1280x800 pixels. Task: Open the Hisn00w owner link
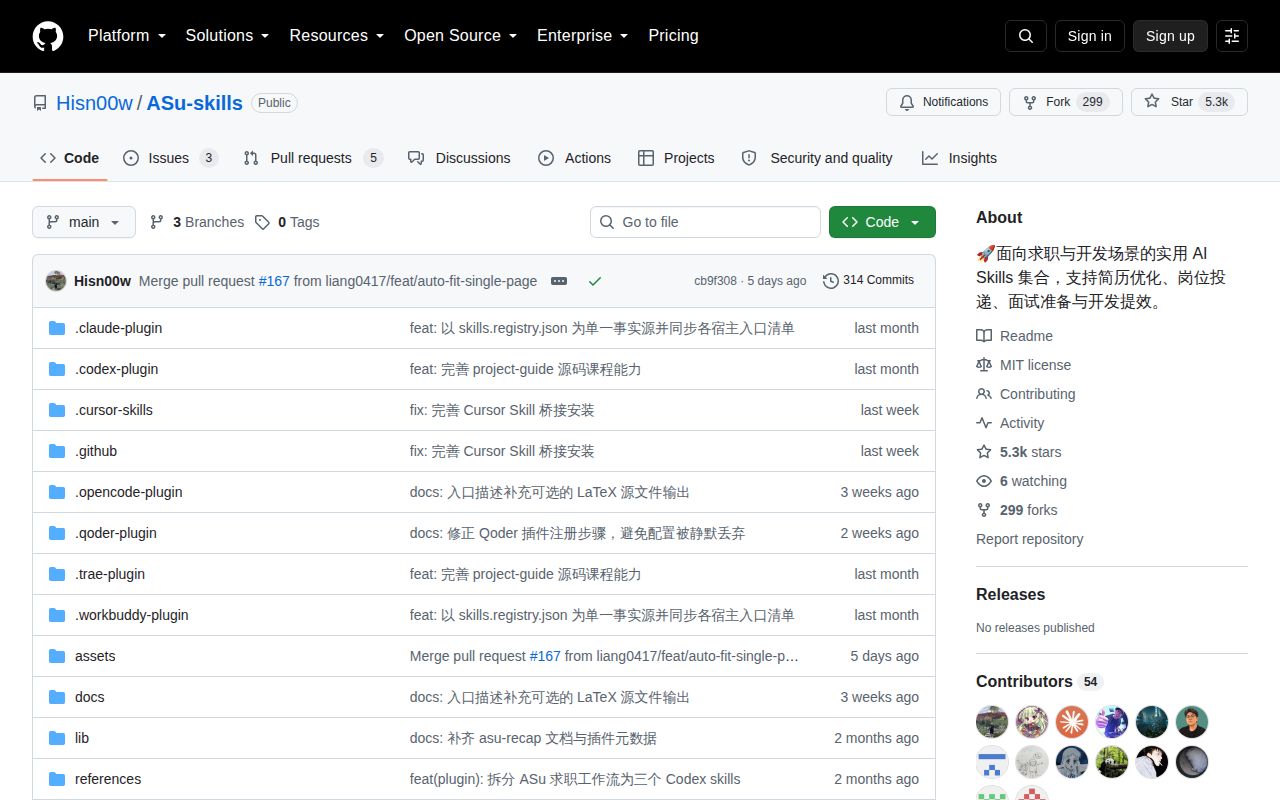pyautogui.click(x=95, y=103)
